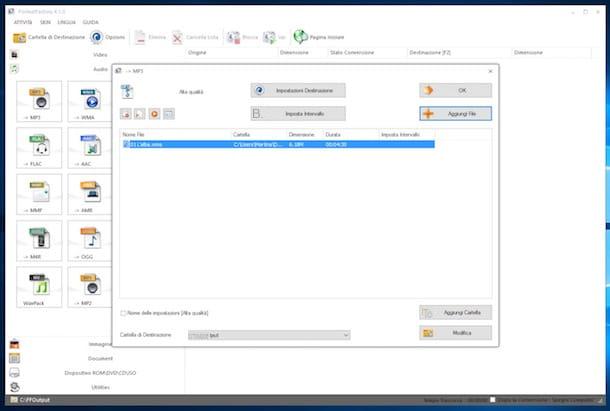Screen dimensions: 610x411
Task: Expand the Video category in sidebar
Action: tap(100, 55)
